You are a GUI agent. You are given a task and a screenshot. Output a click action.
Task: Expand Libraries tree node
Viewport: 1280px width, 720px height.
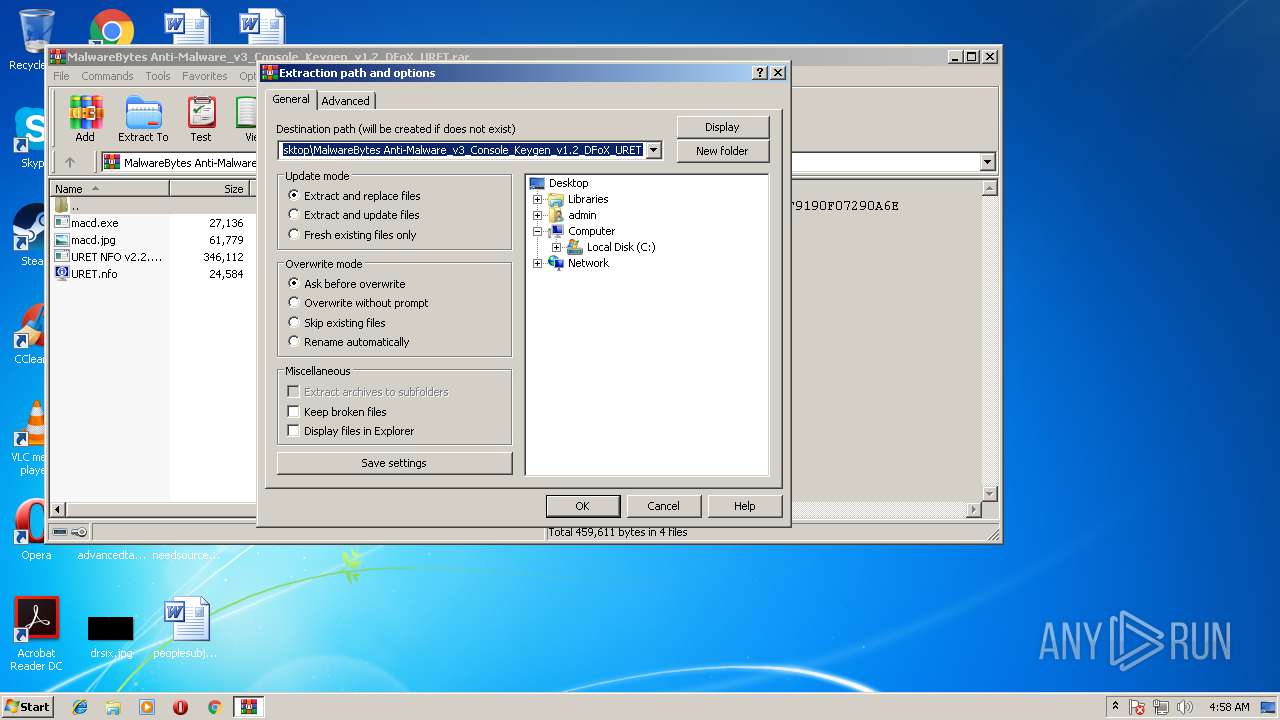click(537, 199)
